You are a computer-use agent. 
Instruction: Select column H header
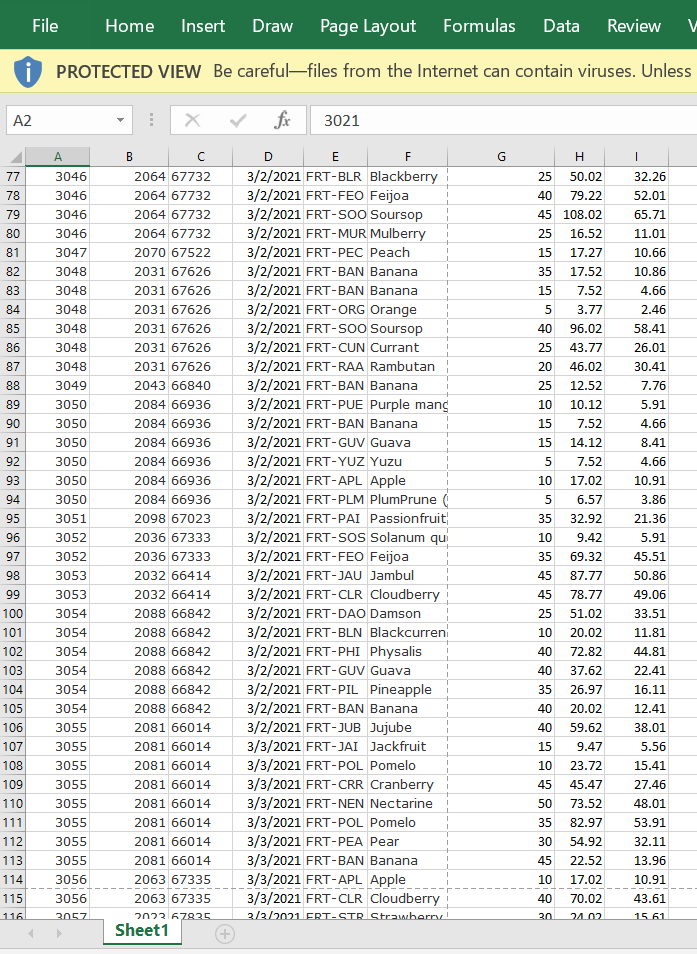580,157
